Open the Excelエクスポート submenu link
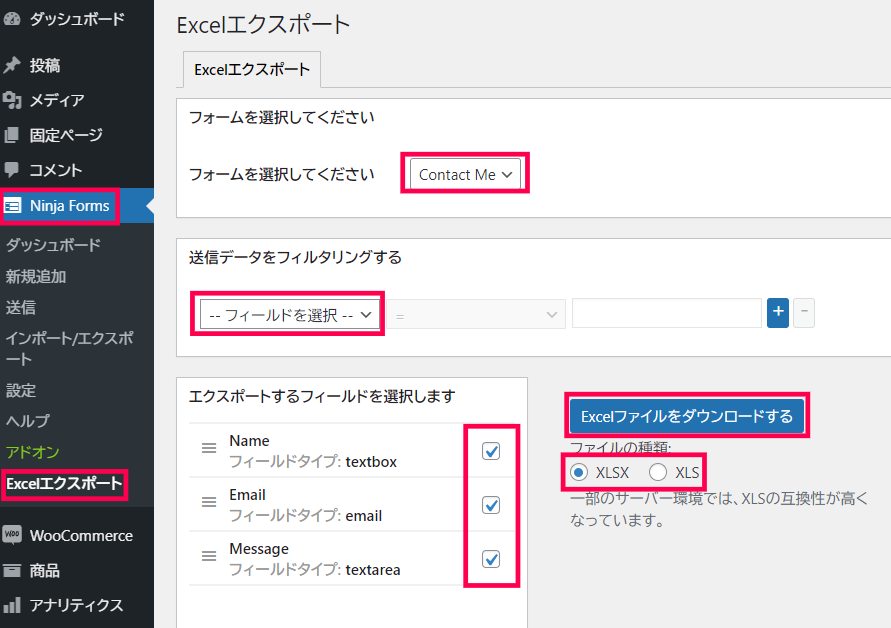 pos(64,484)
